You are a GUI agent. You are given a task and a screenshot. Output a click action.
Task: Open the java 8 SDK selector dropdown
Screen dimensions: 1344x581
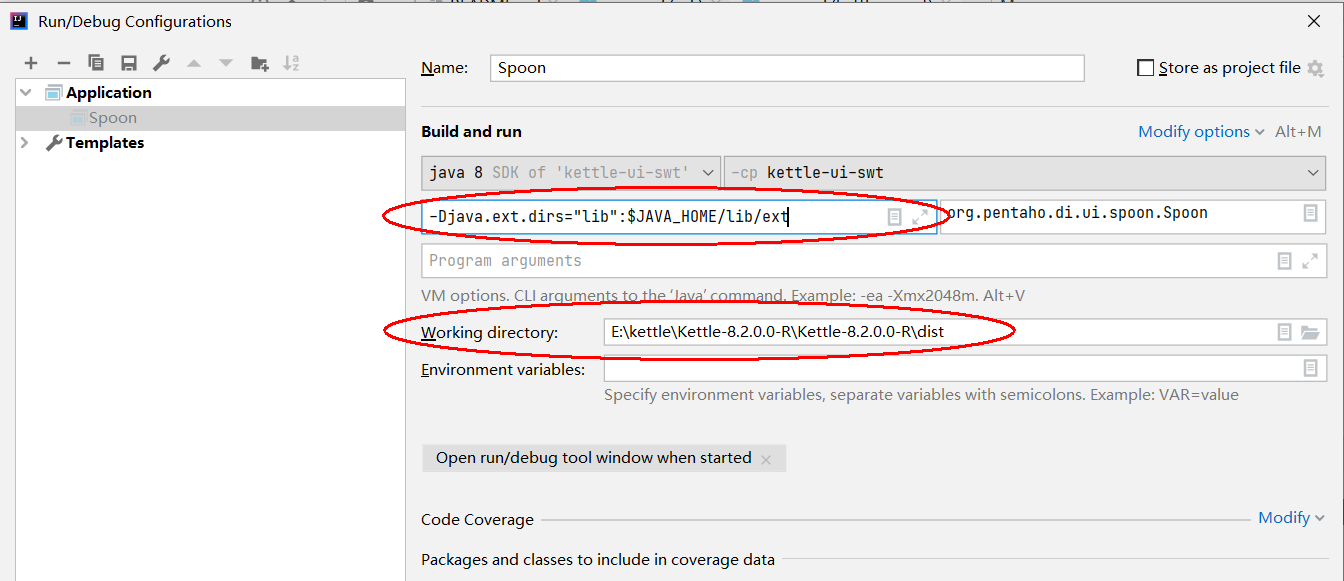708,172
